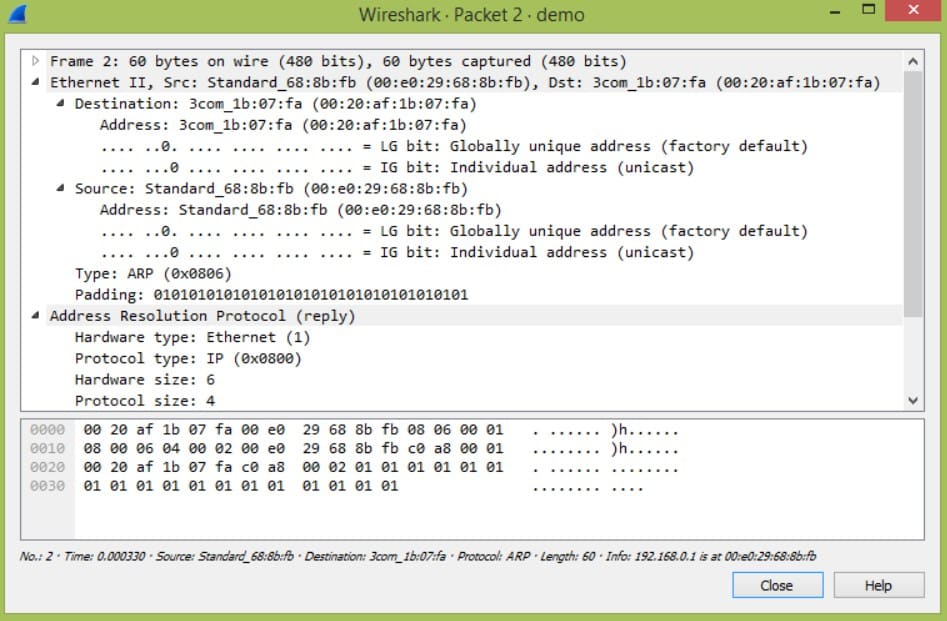This screenshot has width=947, height=621.
Task: Click scroll down arrow in detail tree
Action: (x=913, y=401)
